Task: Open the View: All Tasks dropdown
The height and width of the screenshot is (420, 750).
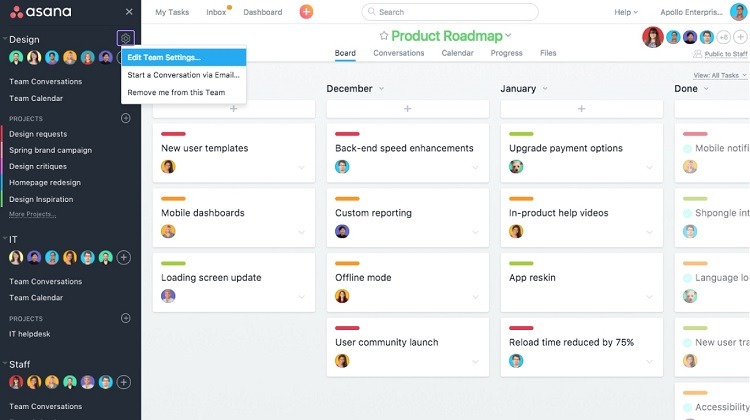Action: coord(718,75)
